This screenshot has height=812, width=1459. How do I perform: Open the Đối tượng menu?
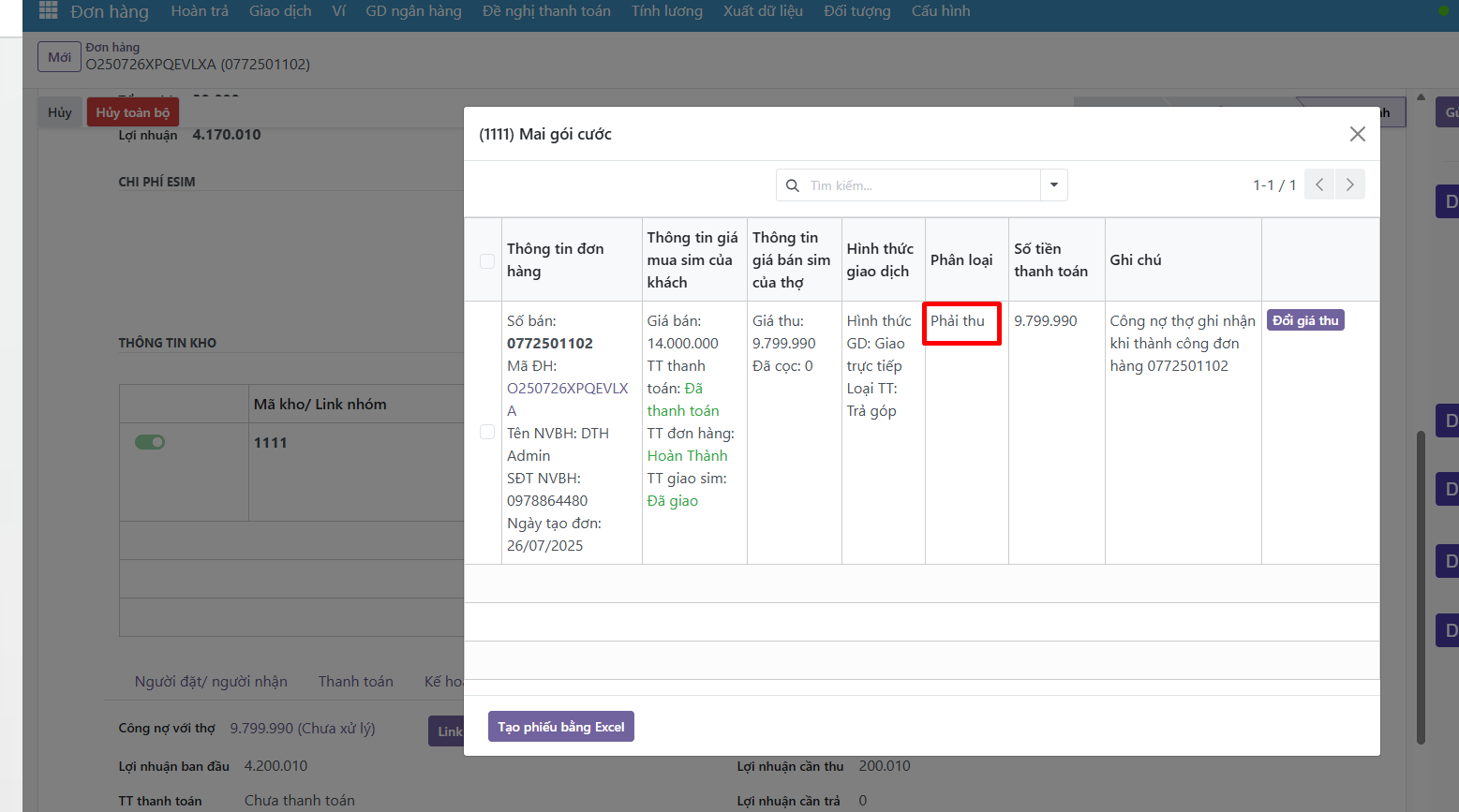point(857,11)
